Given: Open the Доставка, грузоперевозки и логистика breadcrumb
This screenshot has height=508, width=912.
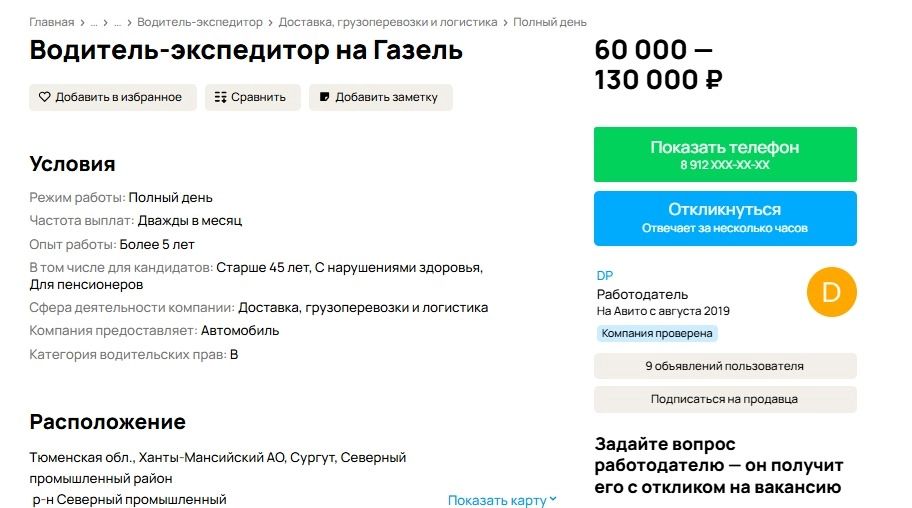Looking at the screenshot, I should click(388, 22).
